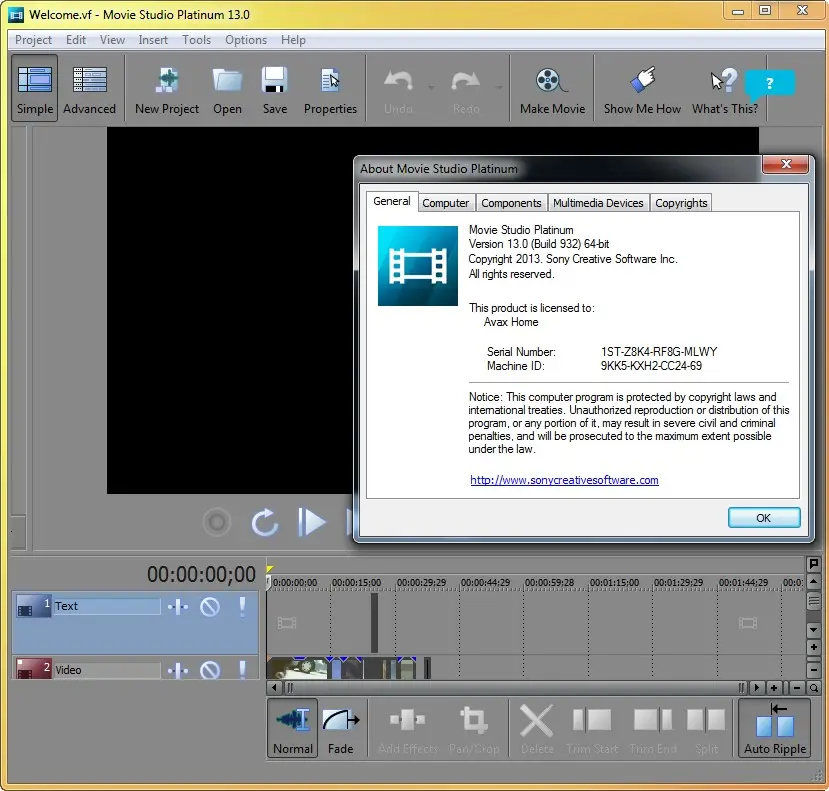The width and height of the screenshot is (829, 791).
Task: Mute the Text track
Action: click(210, 607)
